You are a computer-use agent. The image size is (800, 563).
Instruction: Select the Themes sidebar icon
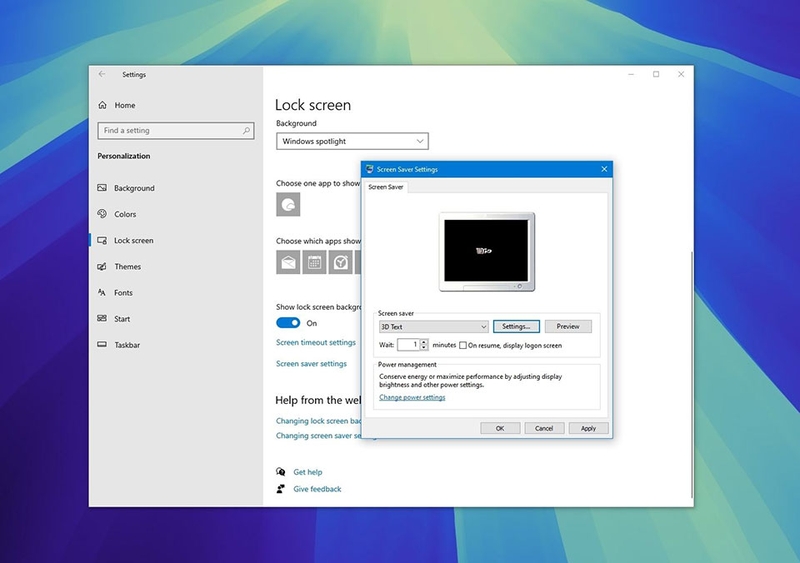click(103, 267)
